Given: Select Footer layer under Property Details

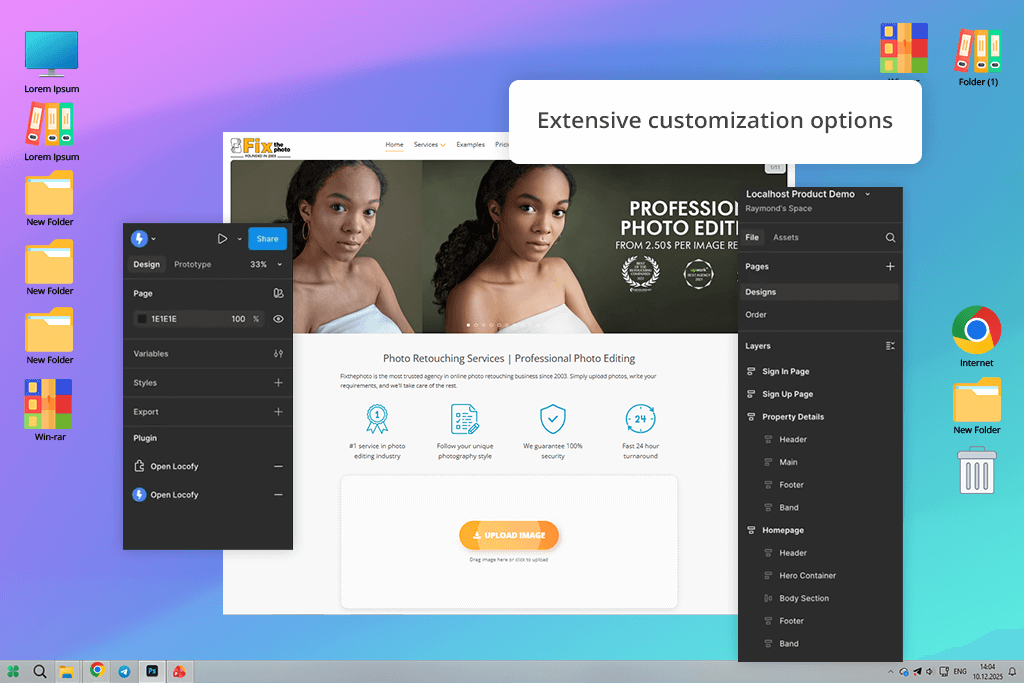Looking at the screenshot, I should click(791, 485).
